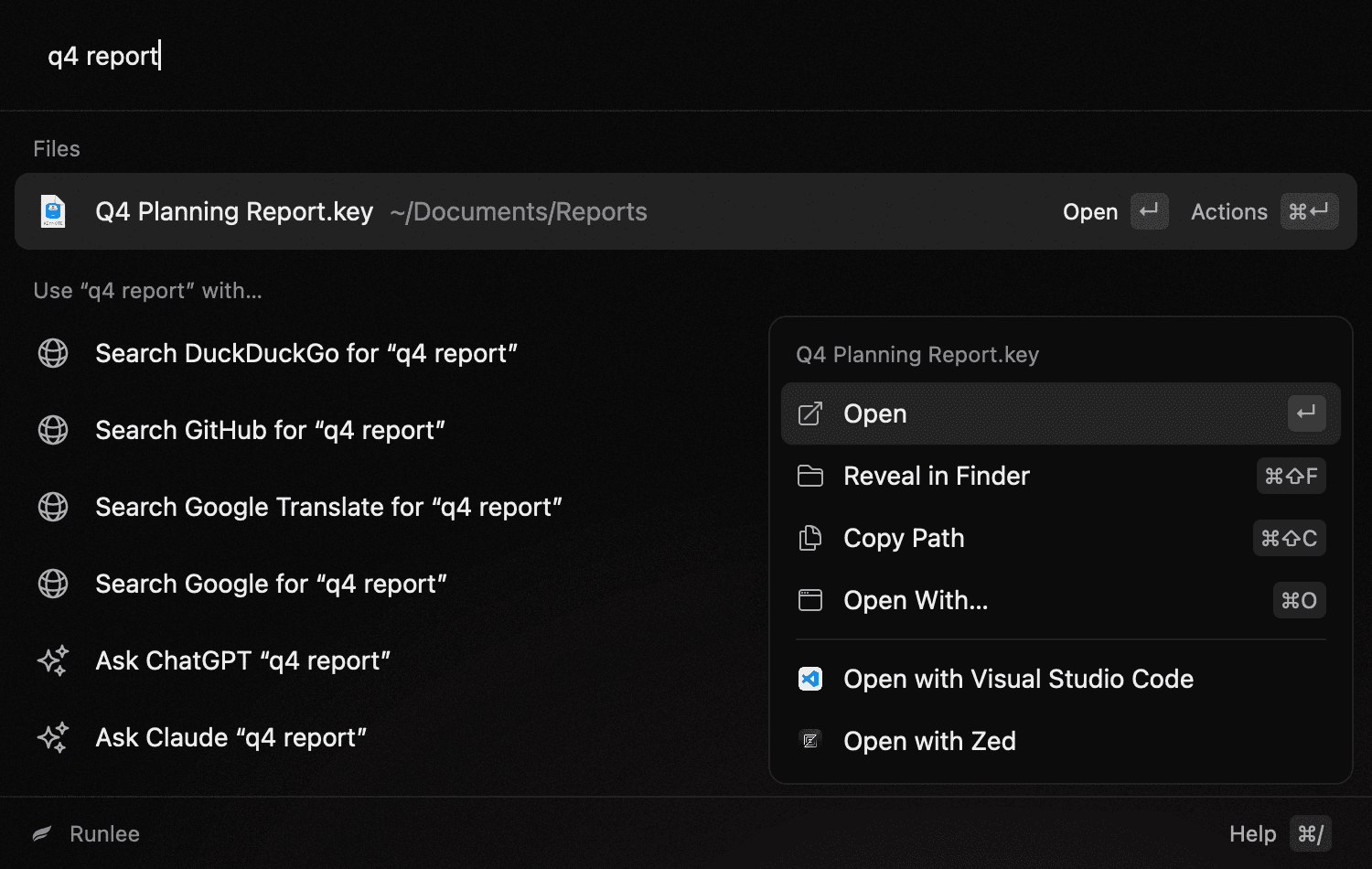Viewport: 1372px width, 869px height.
Task: Click the Runlee feather logo icon
Action: (42, 834)
